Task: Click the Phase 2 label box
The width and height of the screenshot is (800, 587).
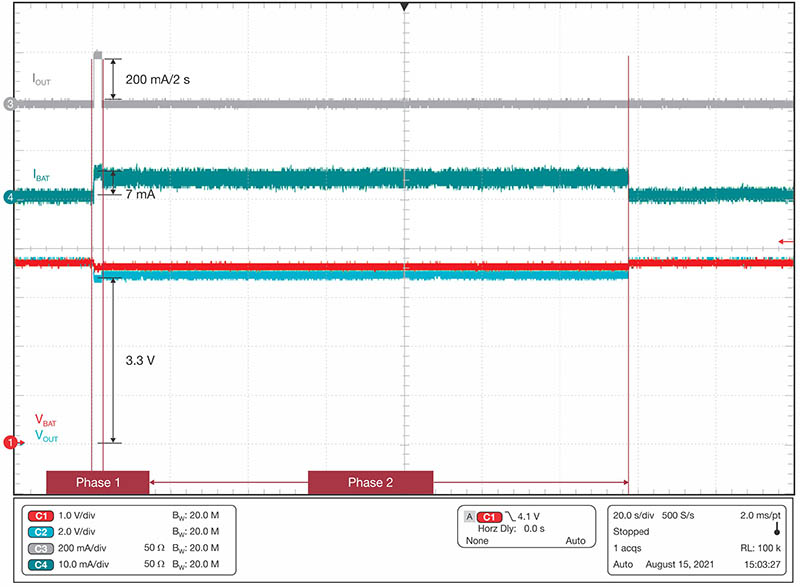Action: 370,483
